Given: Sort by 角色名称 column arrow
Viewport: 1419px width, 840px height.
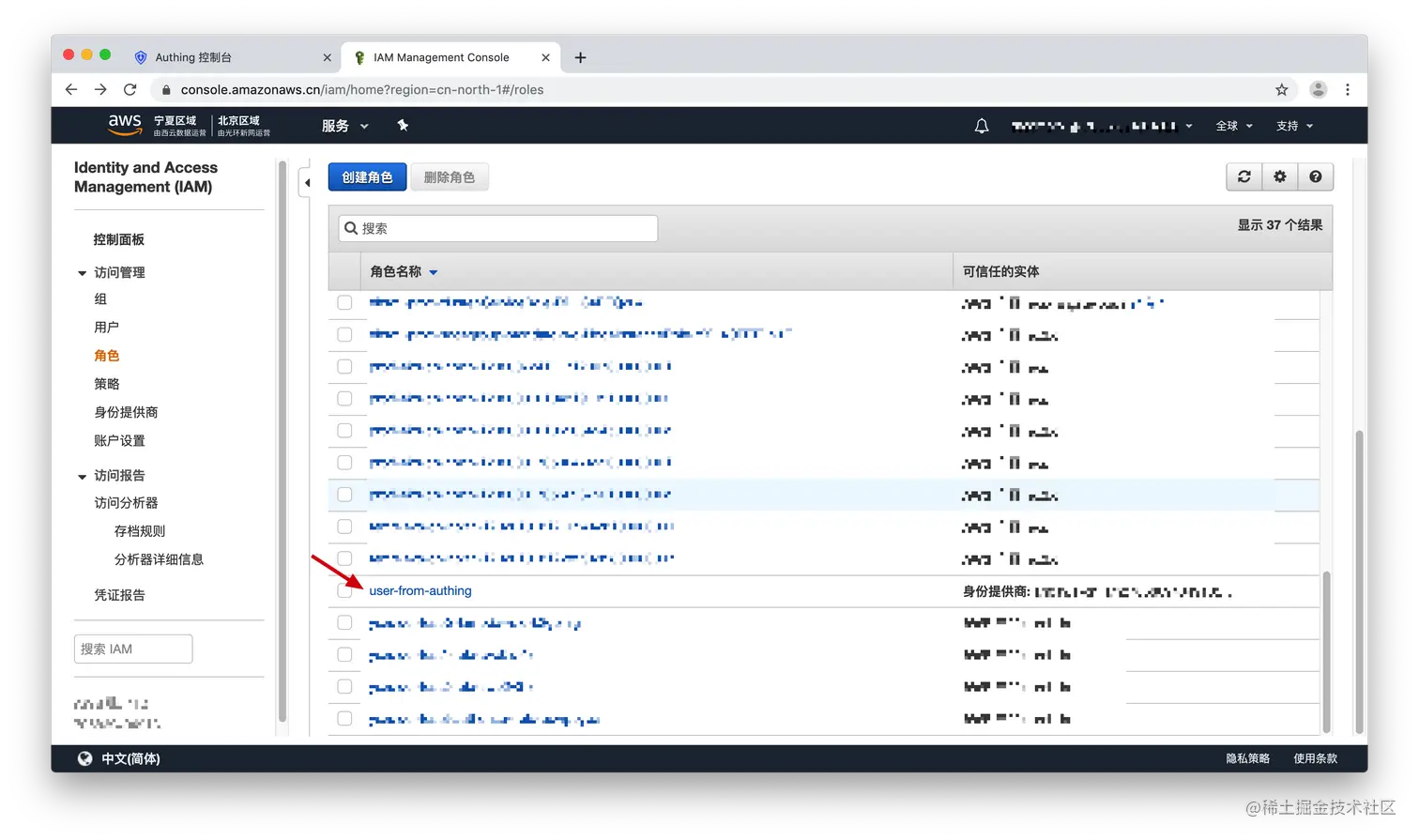Looking at the screenshot, I should (x=434, y=272).
